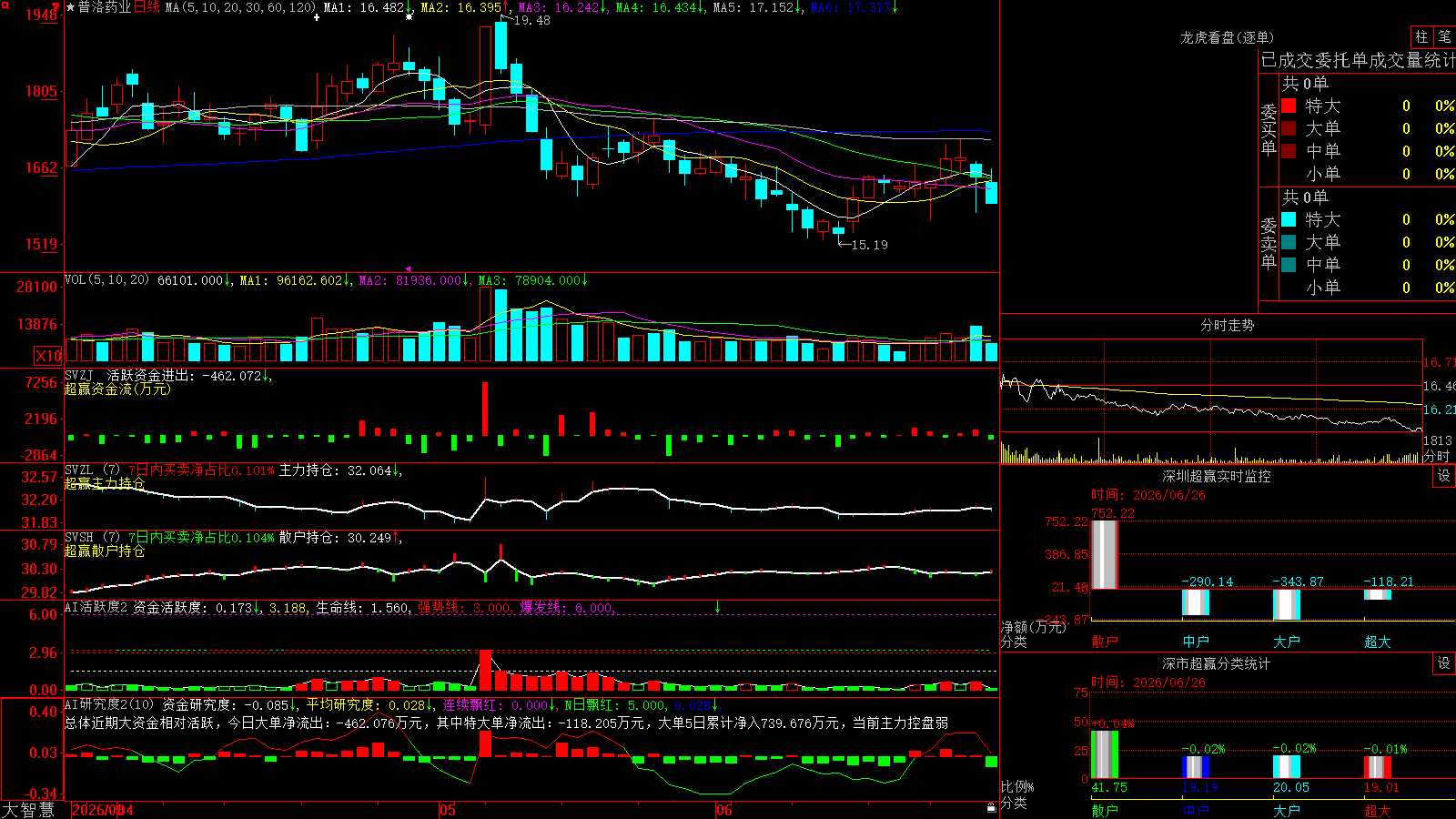The width and height of the screenshot is (1456, 819).
Task: Click the 41.75 散户 value in 深市超赢分类统计
Action: tap(1109, 787)
